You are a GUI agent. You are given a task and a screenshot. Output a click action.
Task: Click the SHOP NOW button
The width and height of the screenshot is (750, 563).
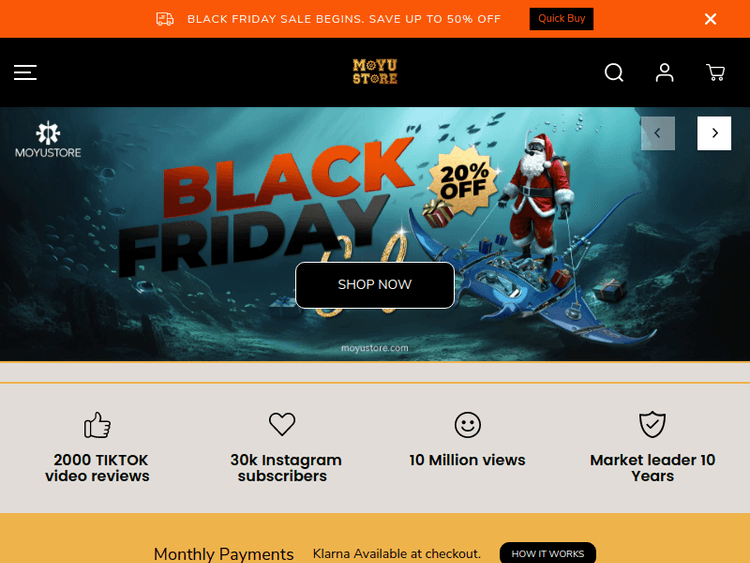point(375,285)
